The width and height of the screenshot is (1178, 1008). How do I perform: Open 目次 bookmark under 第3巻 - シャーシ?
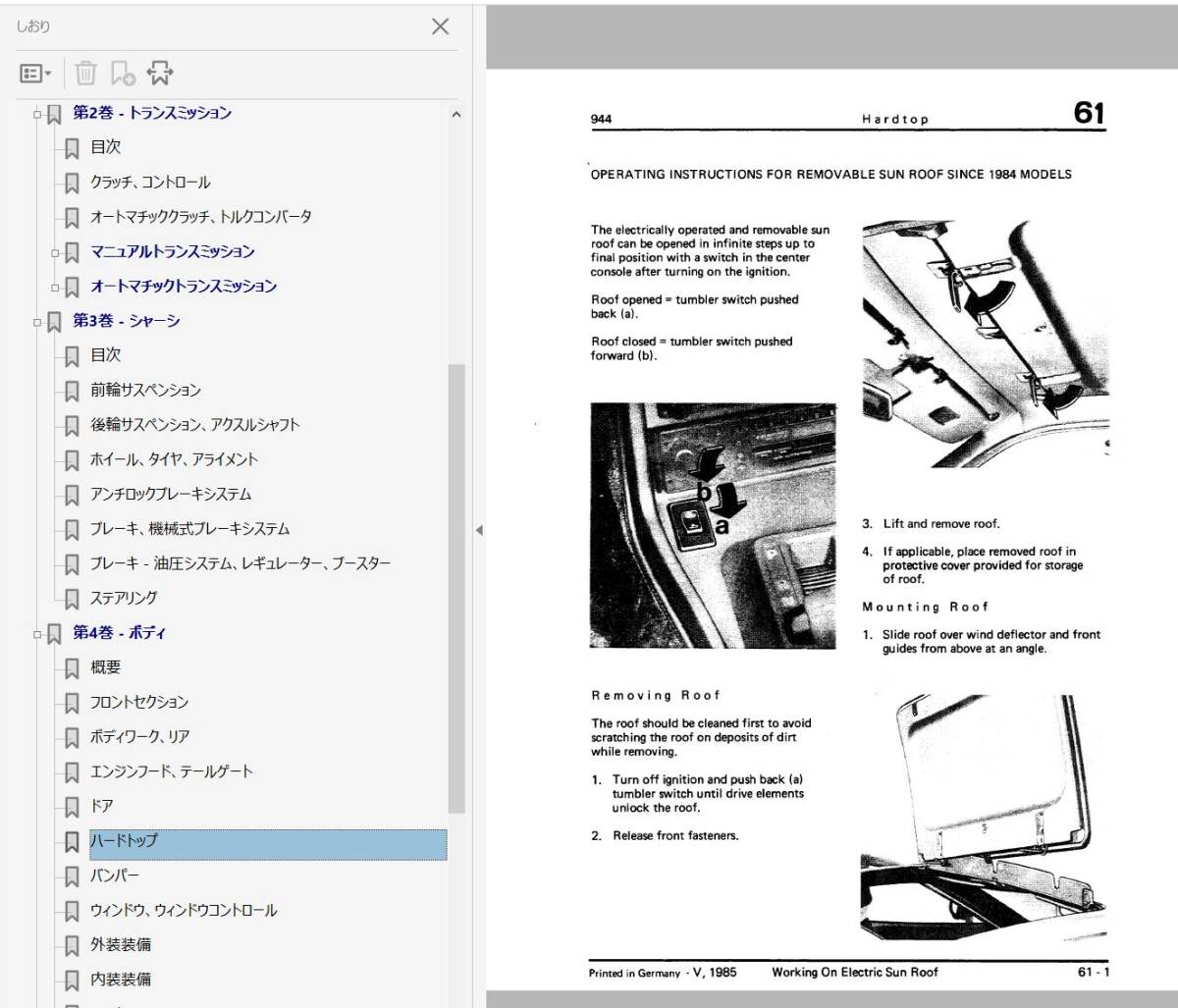tap(106, 355)
